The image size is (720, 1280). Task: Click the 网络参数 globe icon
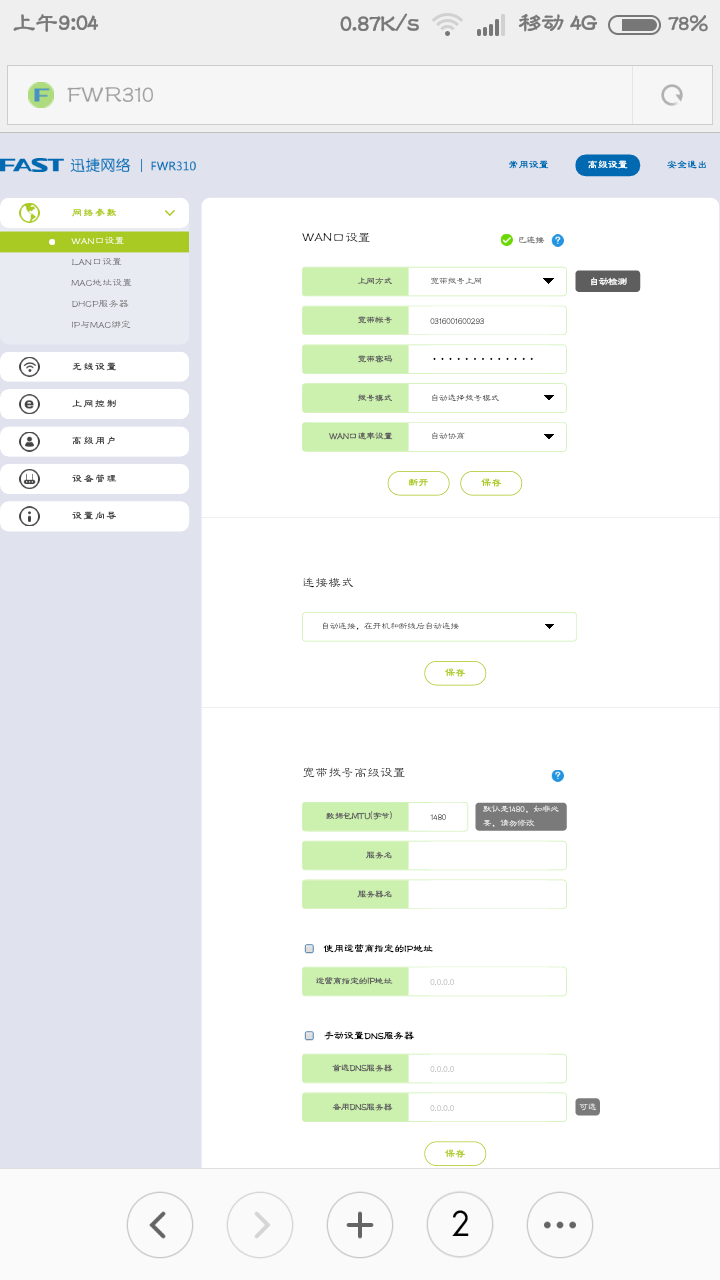tap(30, 212)
